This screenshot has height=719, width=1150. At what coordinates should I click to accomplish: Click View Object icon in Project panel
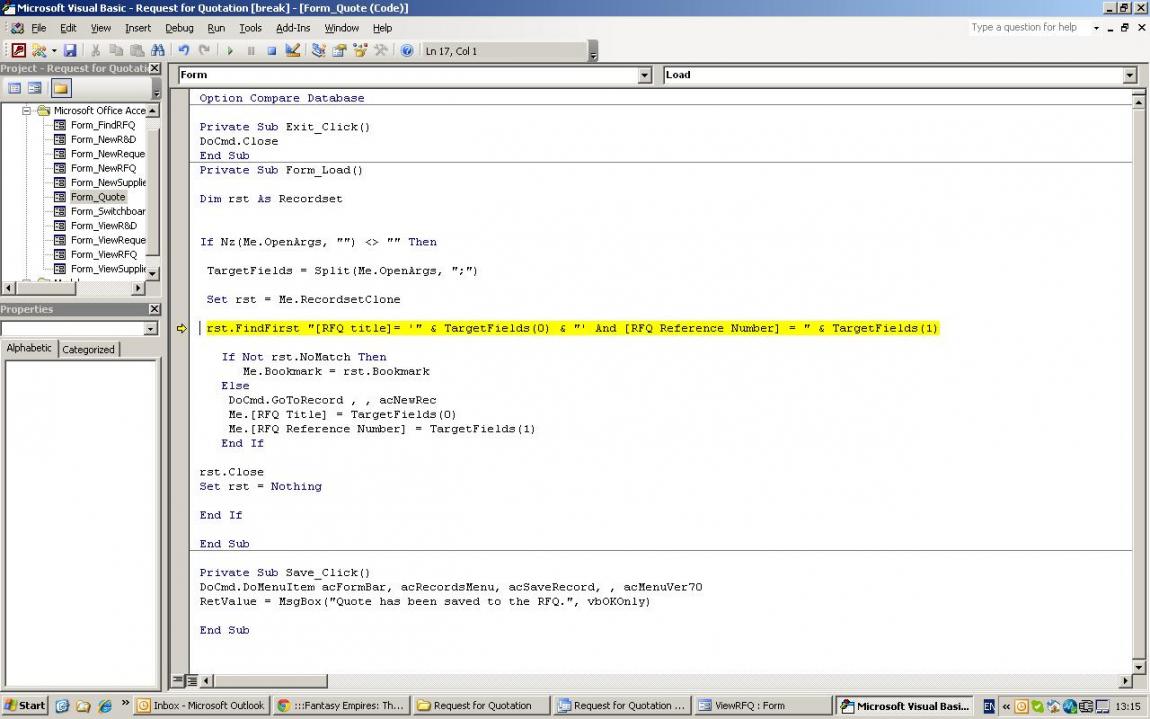point(34,88)
